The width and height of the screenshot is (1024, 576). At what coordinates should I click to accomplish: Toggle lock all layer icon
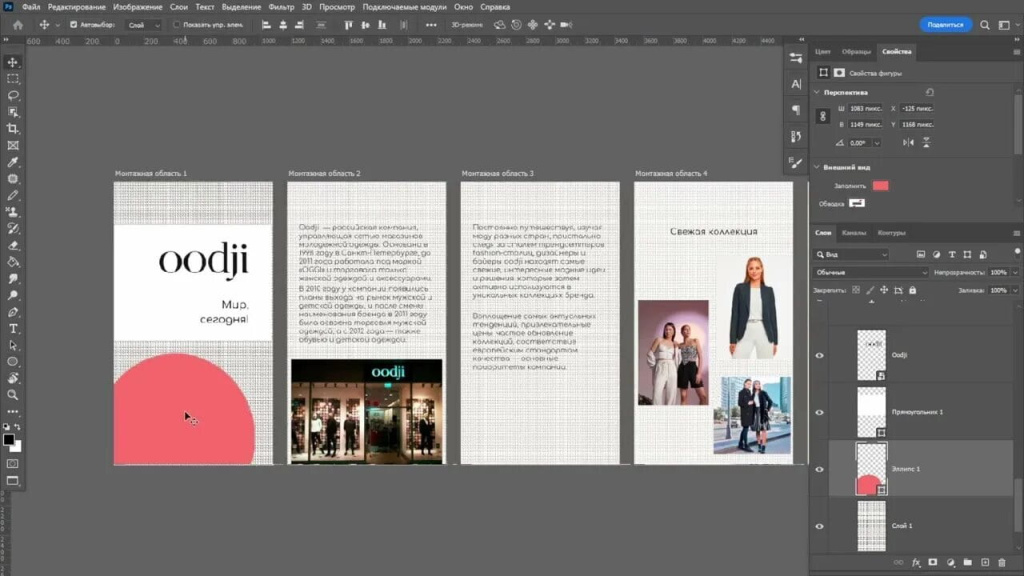point(912,290)
